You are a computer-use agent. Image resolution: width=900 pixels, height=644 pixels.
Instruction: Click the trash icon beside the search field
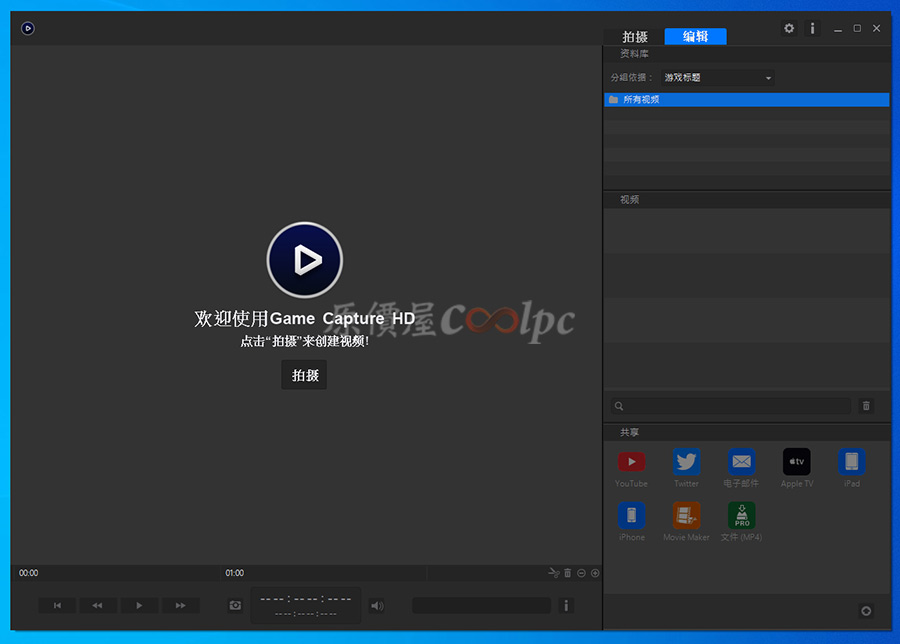click(x=866, y=406)
